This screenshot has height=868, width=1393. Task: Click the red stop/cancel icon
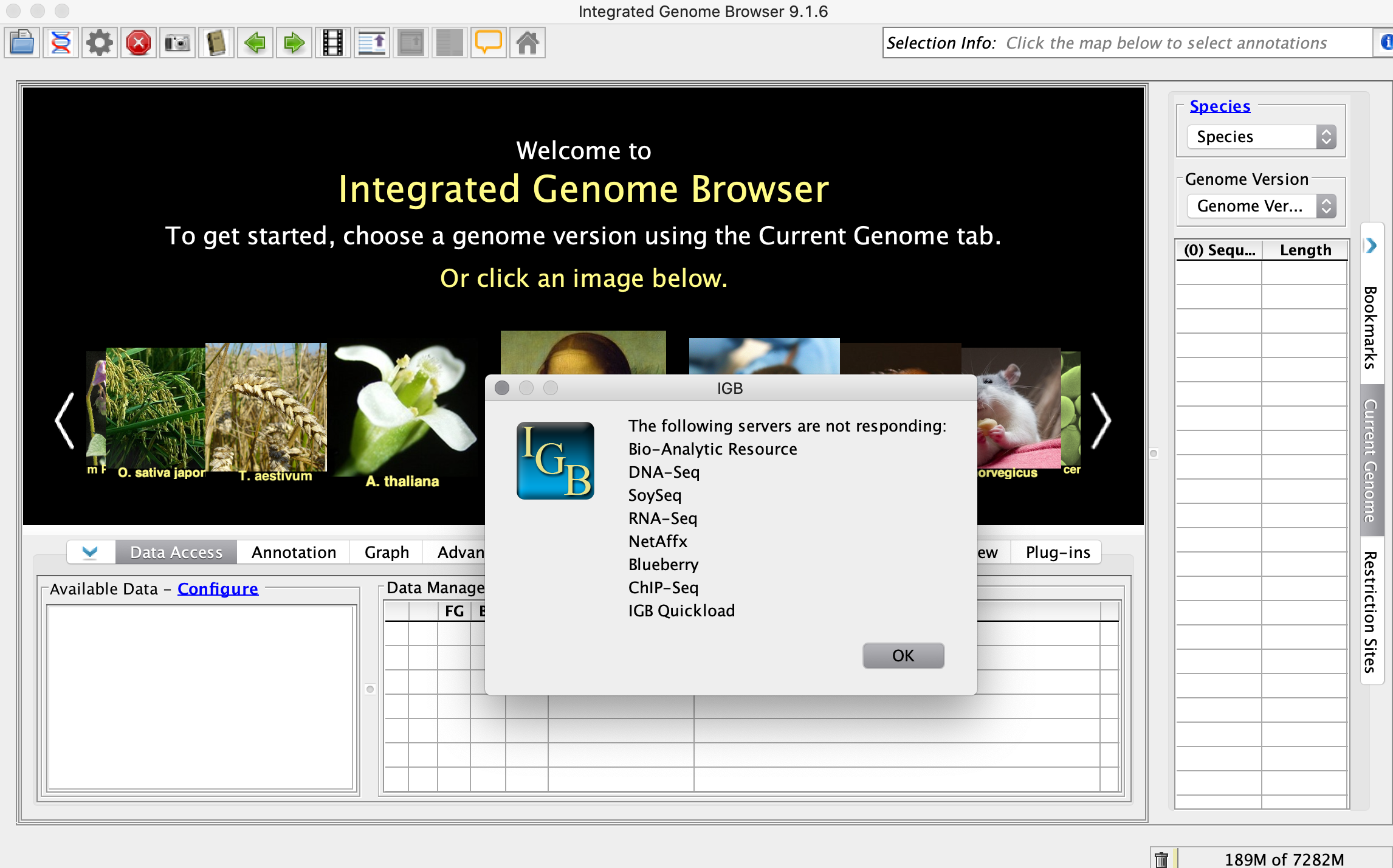click(139, 43)
